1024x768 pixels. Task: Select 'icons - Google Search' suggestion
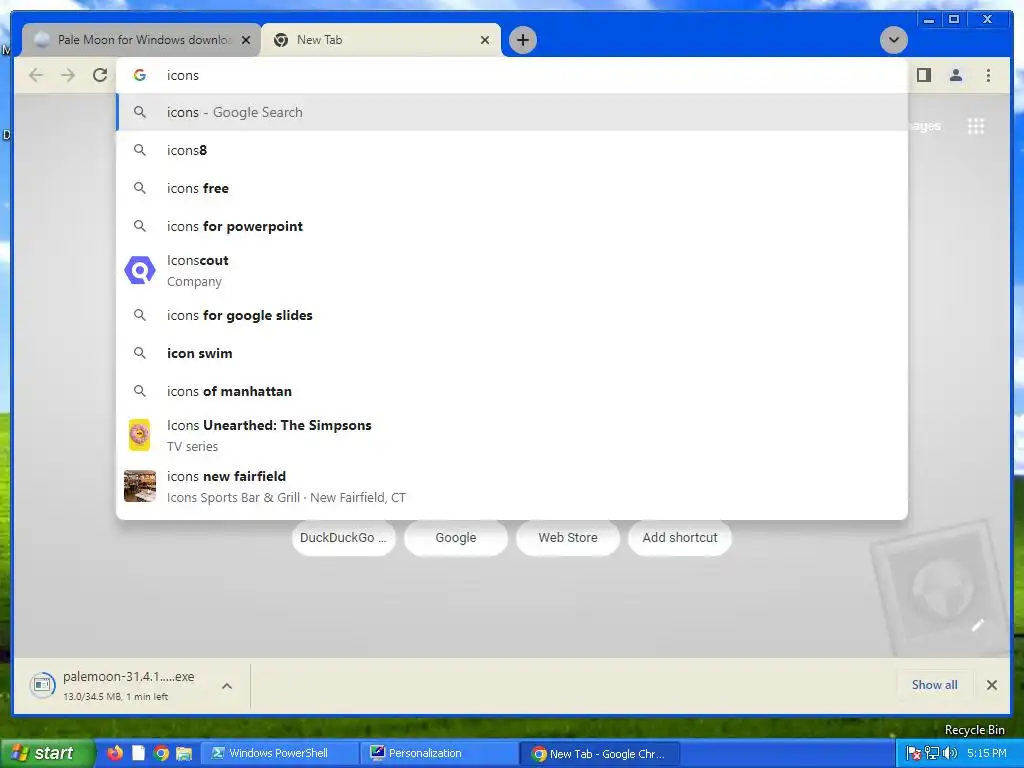pyautogui.click(x=512, y=112)
